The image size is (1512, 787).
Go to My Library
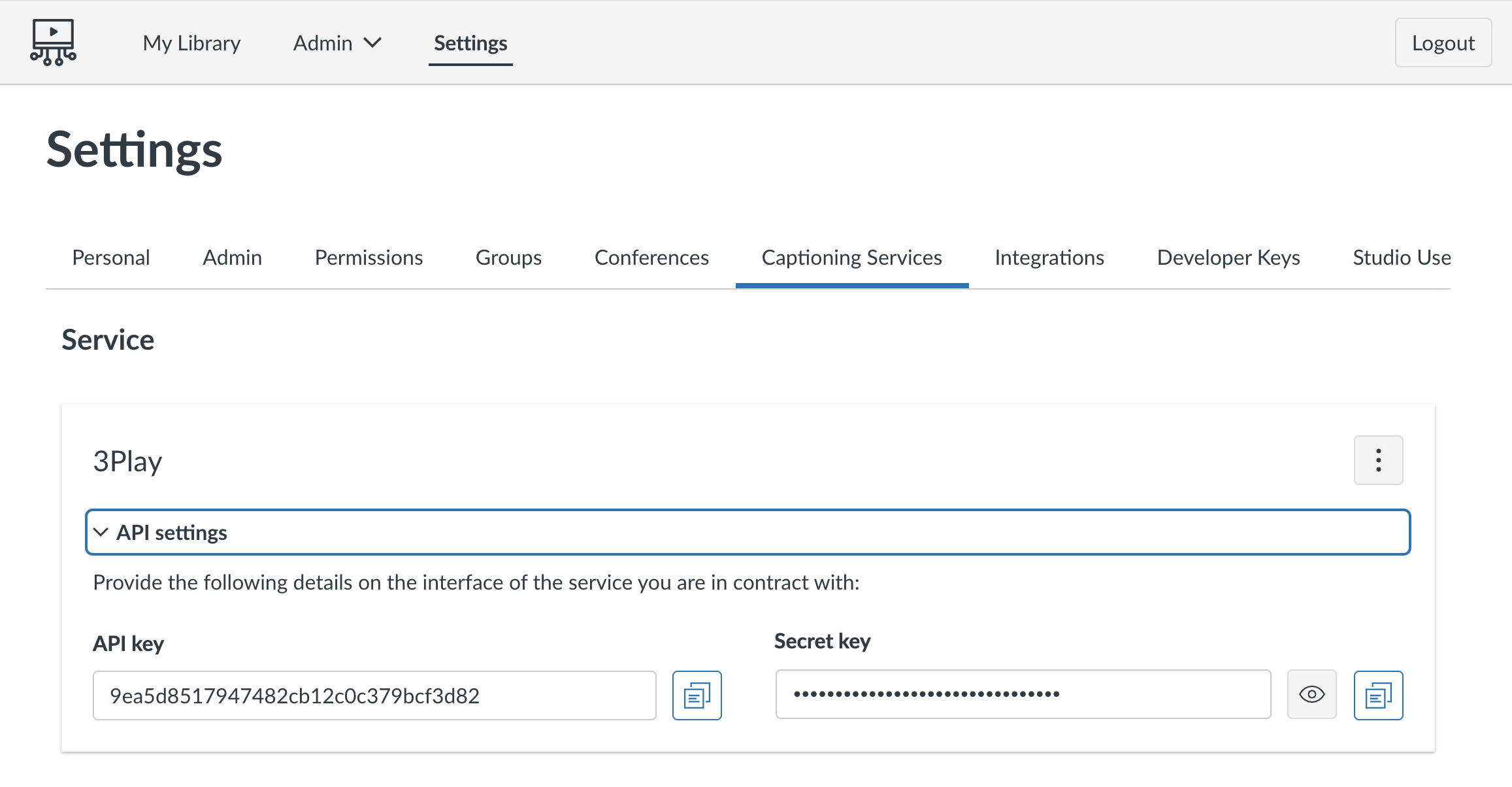(191, 43)
